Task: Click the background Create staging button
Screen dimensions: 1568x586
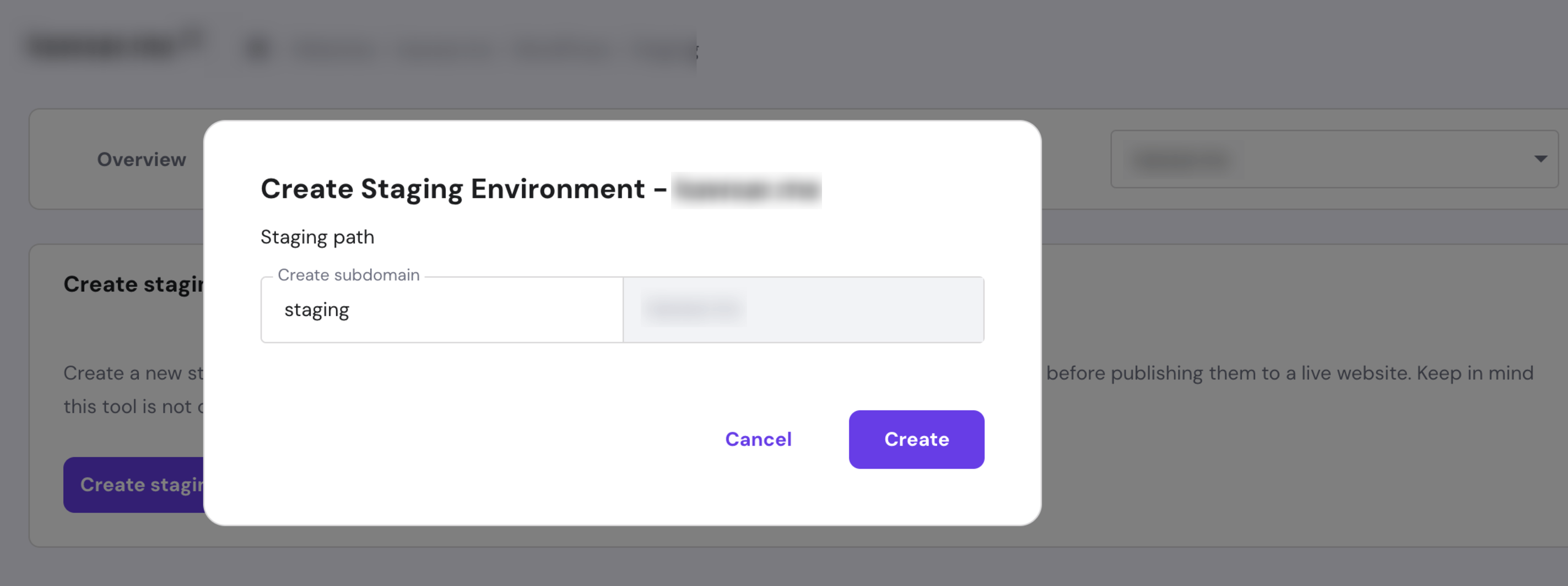Action: (x=134, y=484)
